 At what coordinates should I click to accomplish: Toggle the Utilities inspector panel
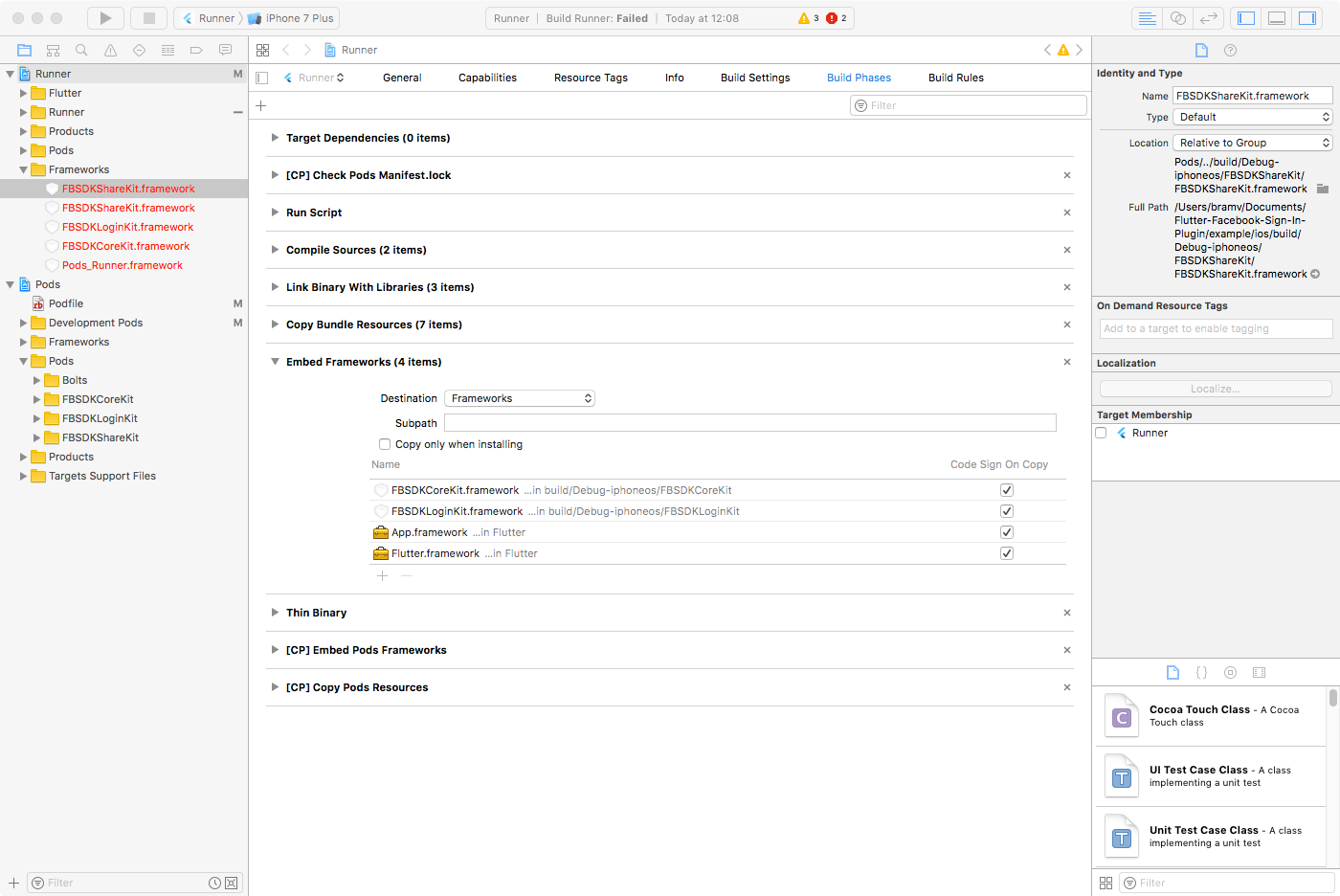(1306, 18)
